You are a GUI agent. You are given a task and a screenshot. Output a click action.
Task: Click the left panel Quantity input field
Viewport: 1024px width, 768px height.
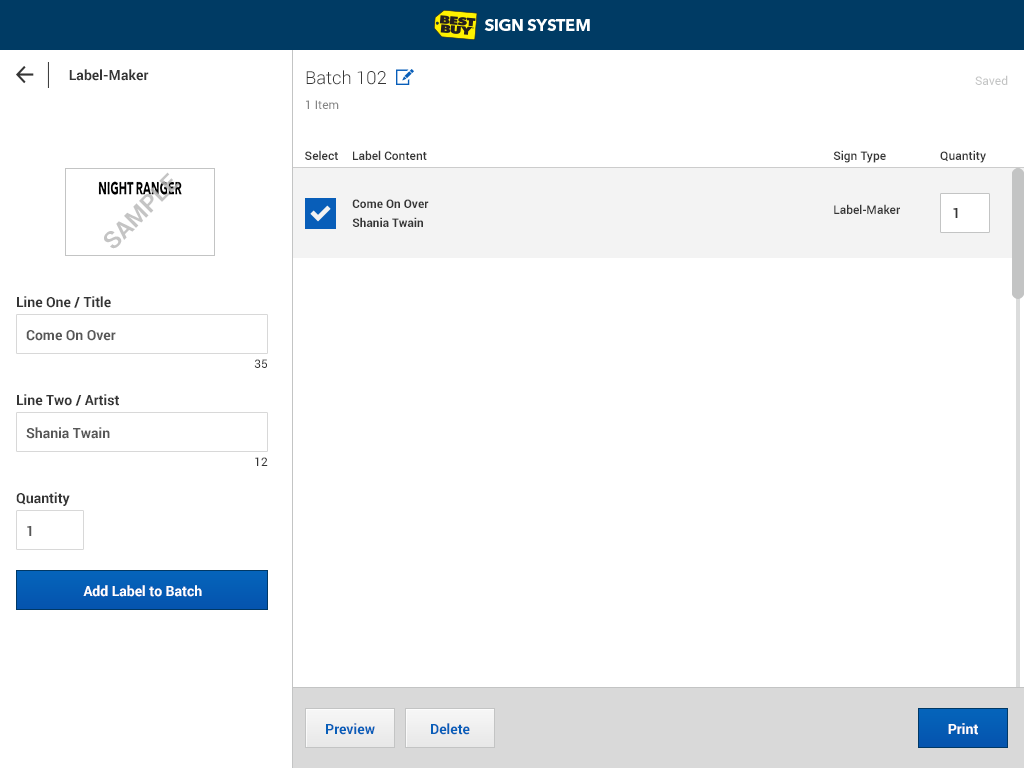(50, 530)
